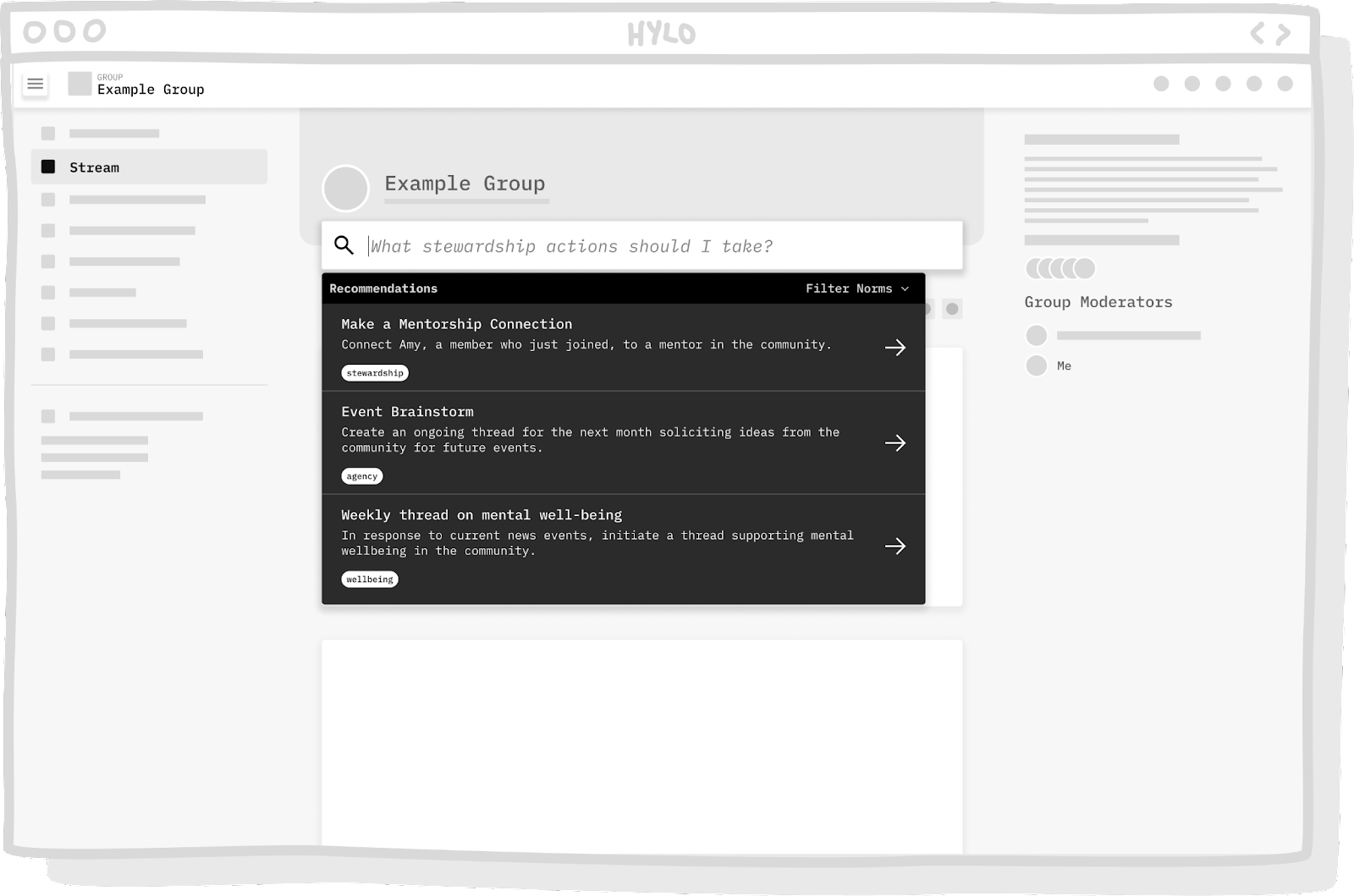Click the Recommendations header label
Image resolution: width=1354 pixels, height=896 pixels.
pos(383,289)
